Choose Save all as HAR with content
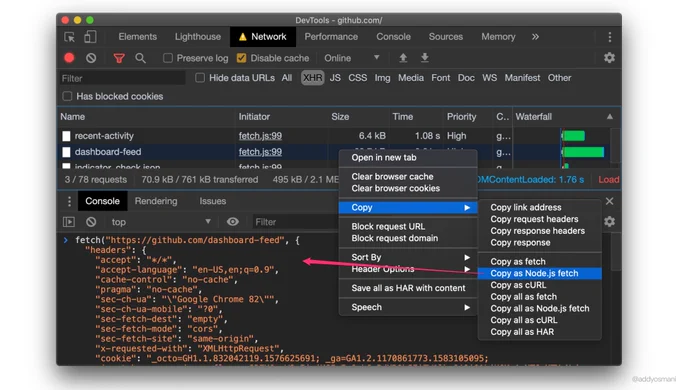680x390 pixels. pyautogui.click(x=408, y=288)
